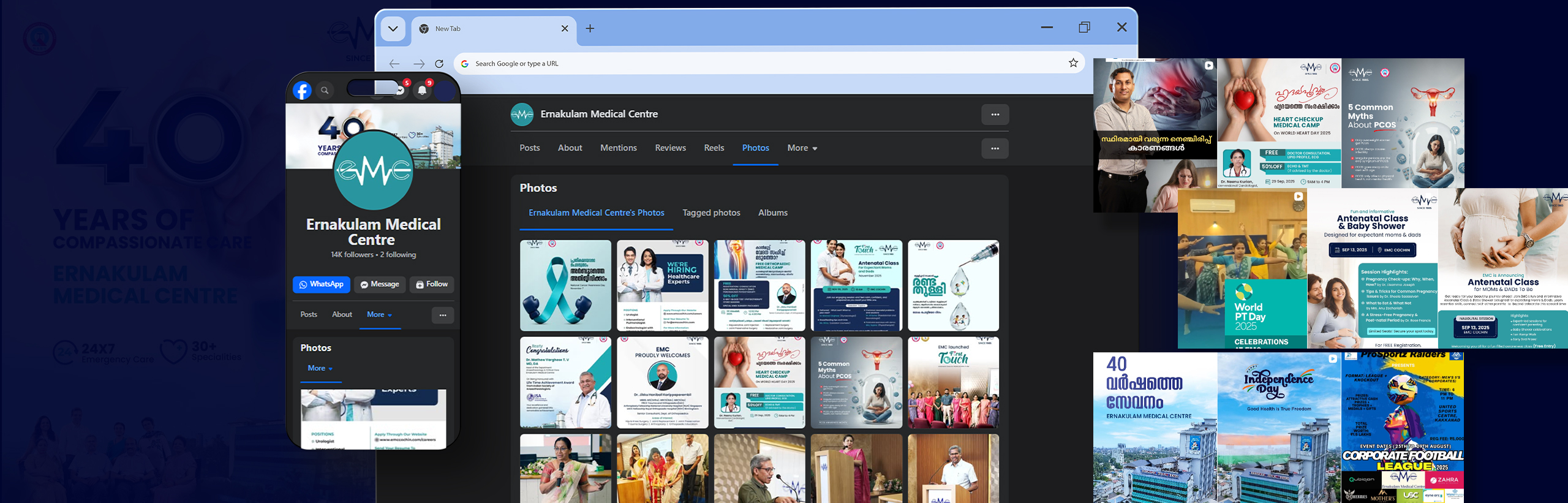The width and height of the screenshot is (1568, 503).
Task: Open the Tagged photos tab
Action: [711, 213]
